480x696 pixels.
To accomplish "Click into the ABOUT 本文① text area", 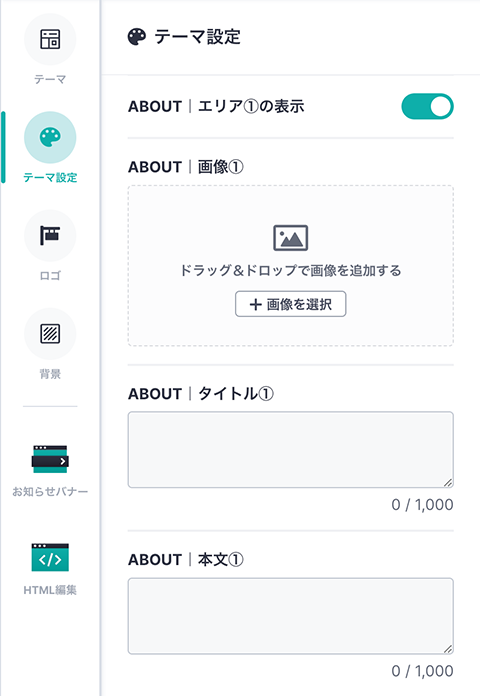I will pyautogui.click(x=290, y=616).
